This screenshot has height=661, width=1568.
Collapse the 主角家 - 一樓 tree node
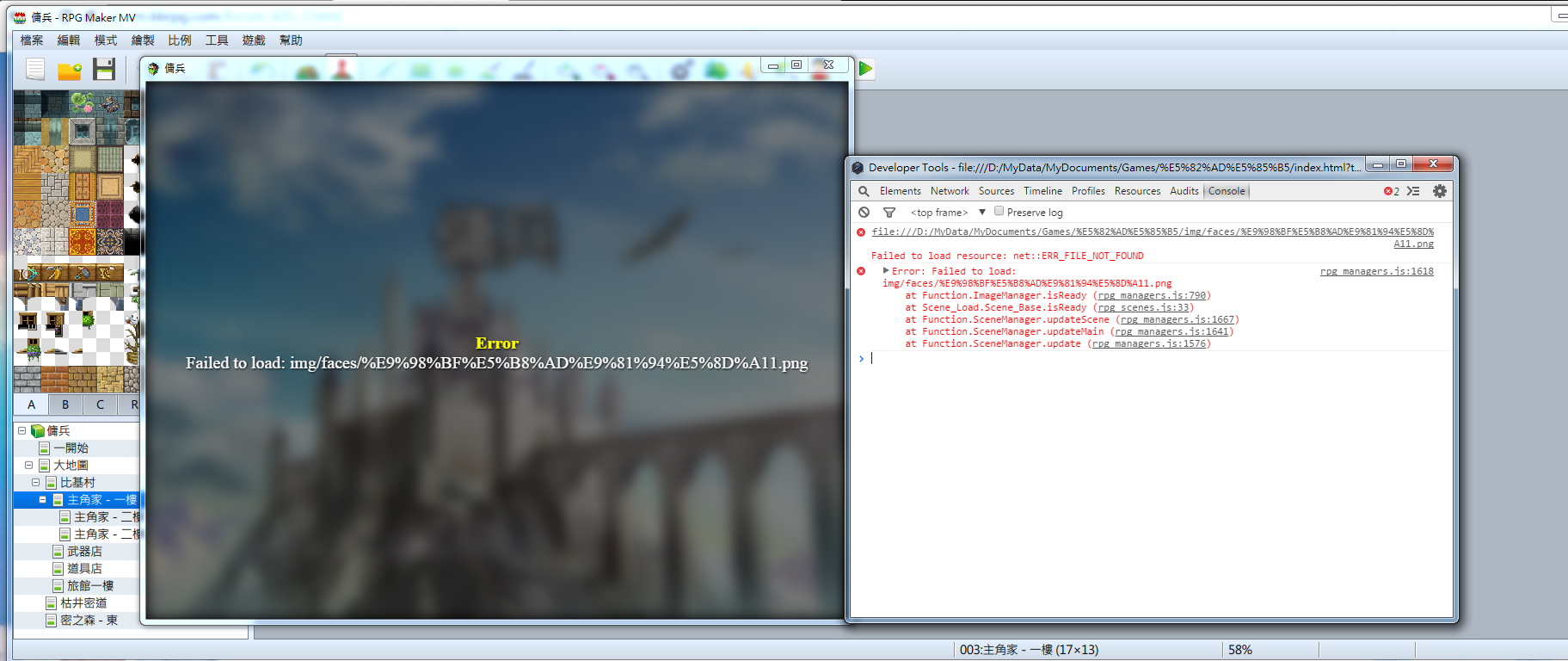(x=42, y=499)
